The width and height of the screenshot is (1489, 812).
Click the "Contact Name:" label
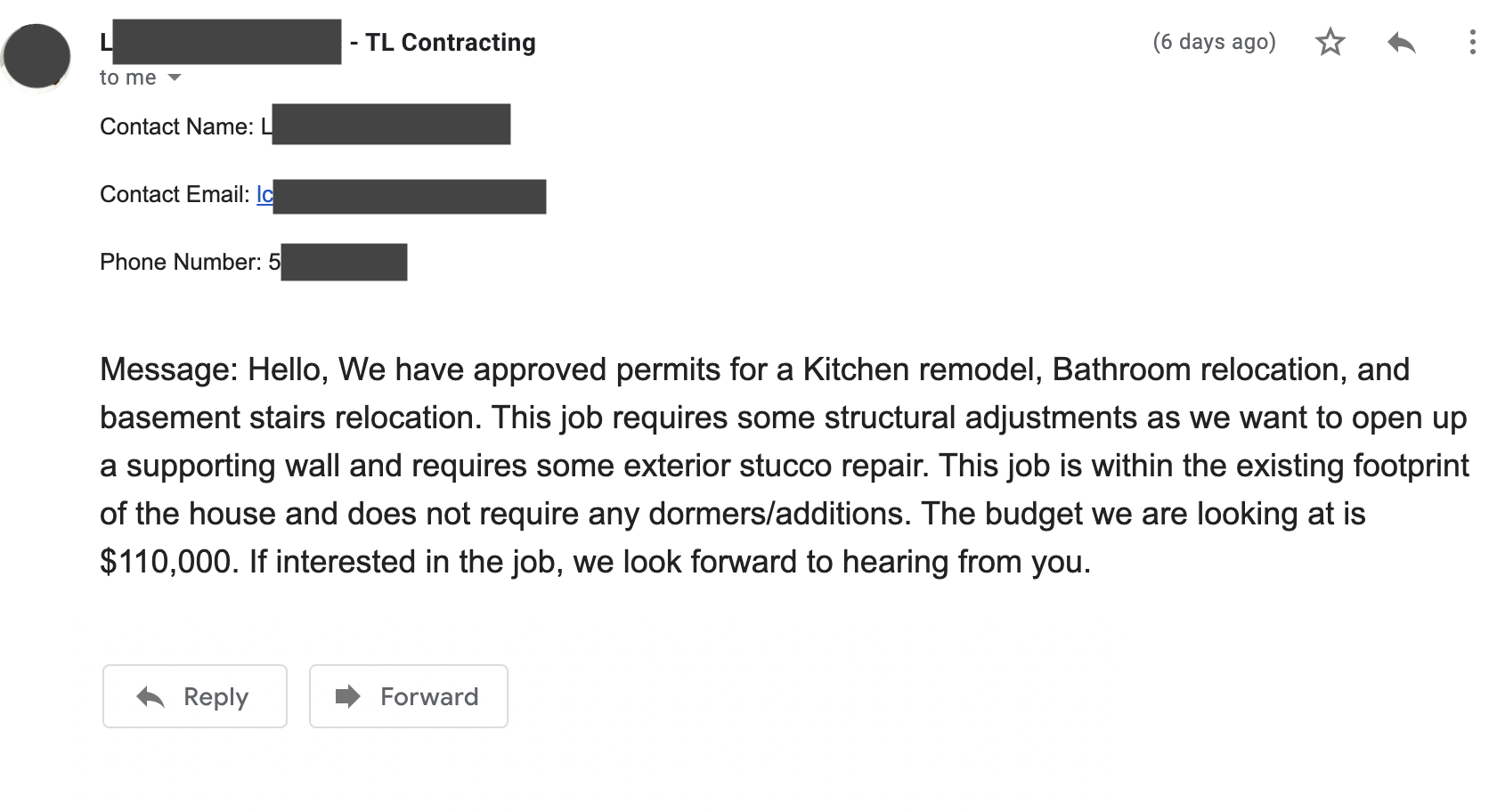coord(176,127)
